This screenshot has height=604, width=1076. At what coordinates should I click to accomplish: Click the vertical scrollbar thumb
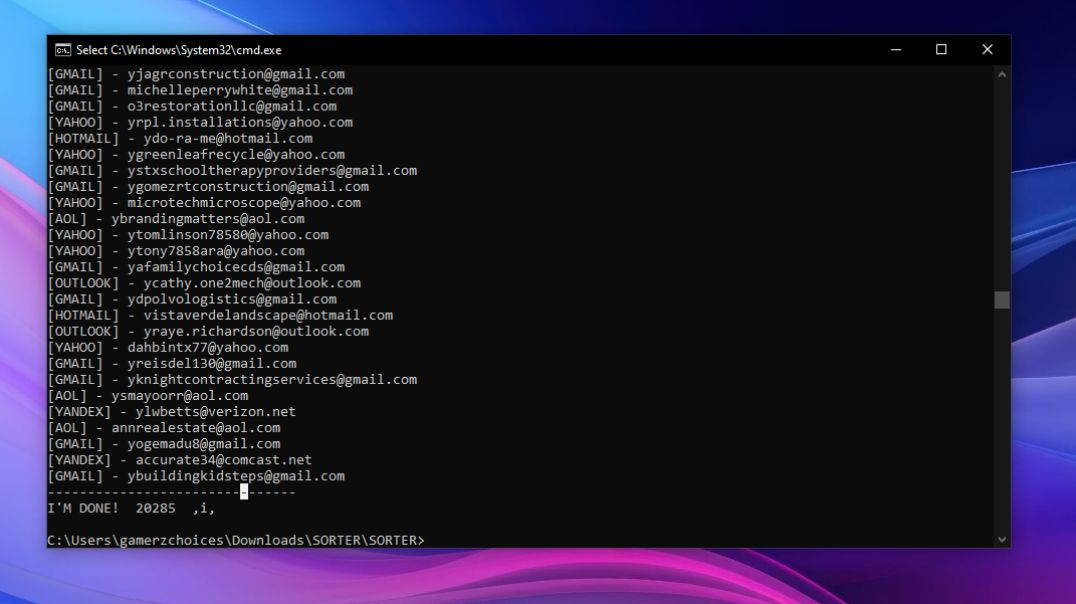[x=1002, y=300]
